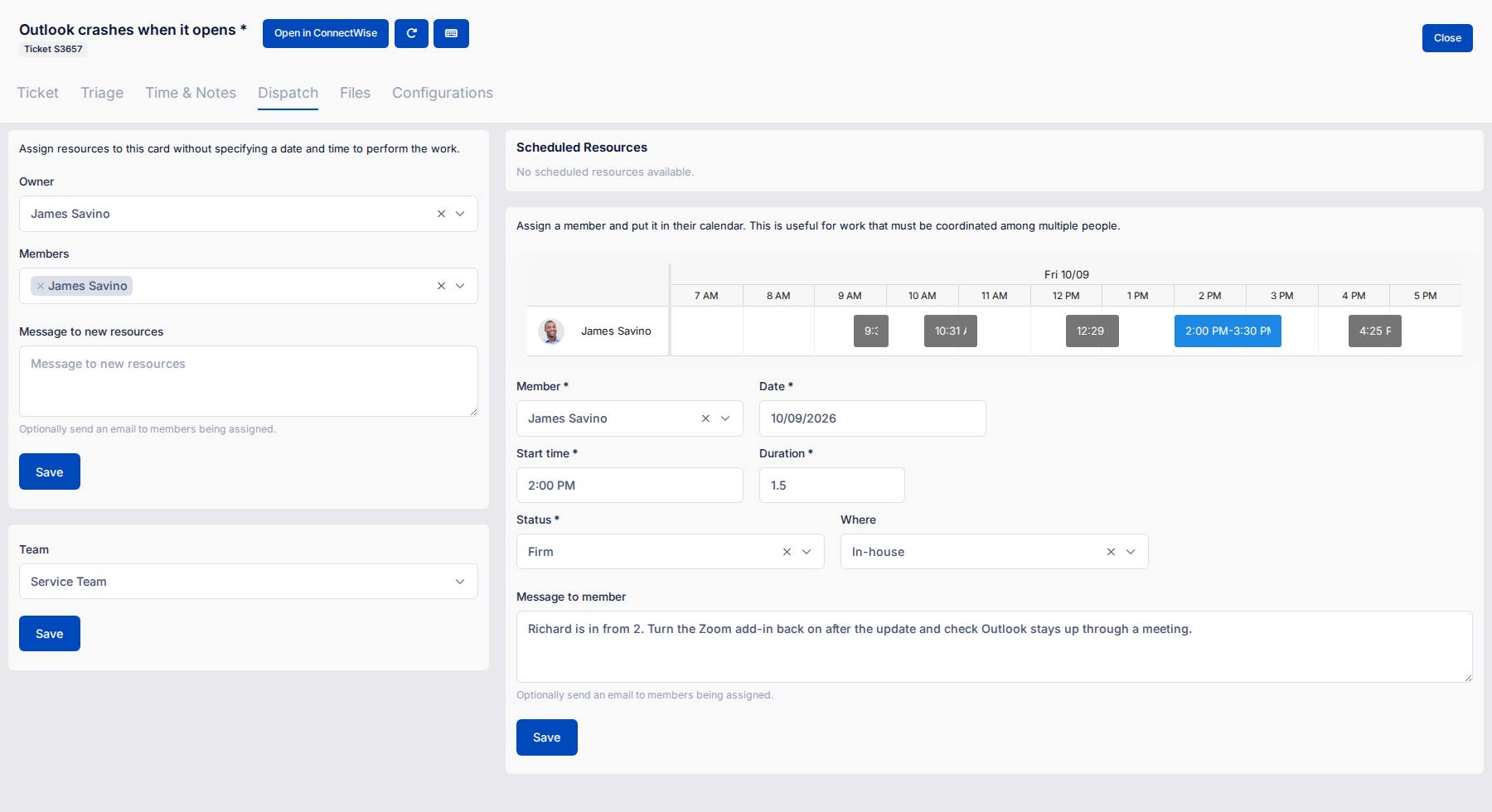
Task: Open the Configurations tab
Action: pos(443,93)
